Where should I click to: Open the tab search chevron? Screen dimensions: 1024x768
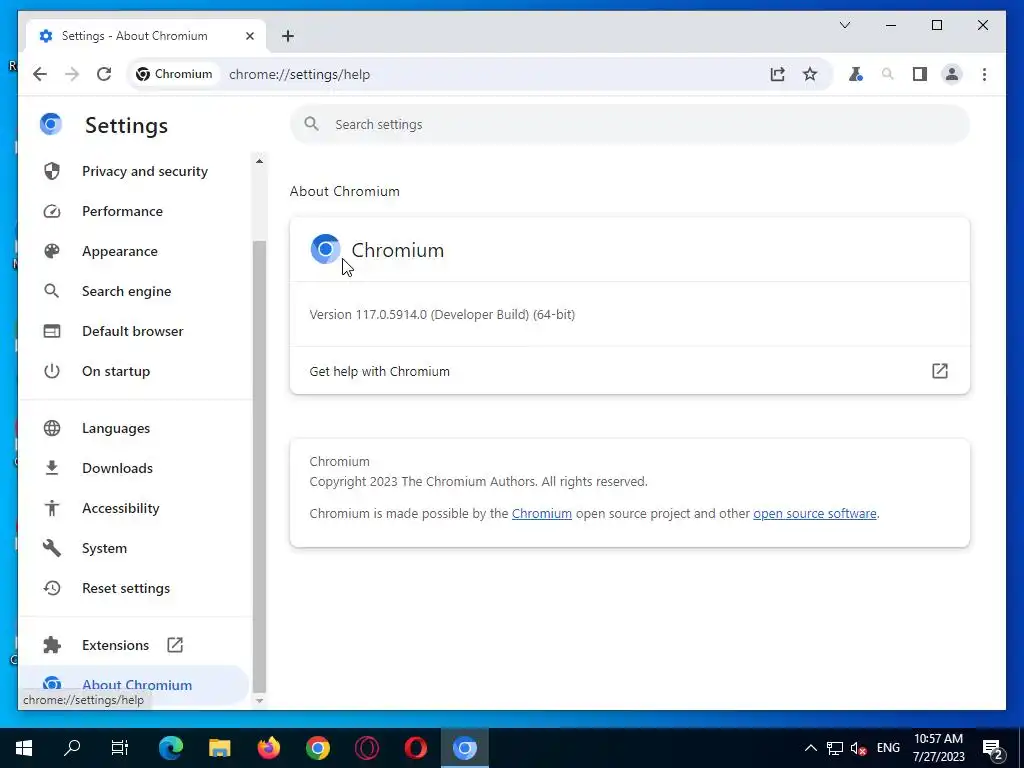point(844,25)
